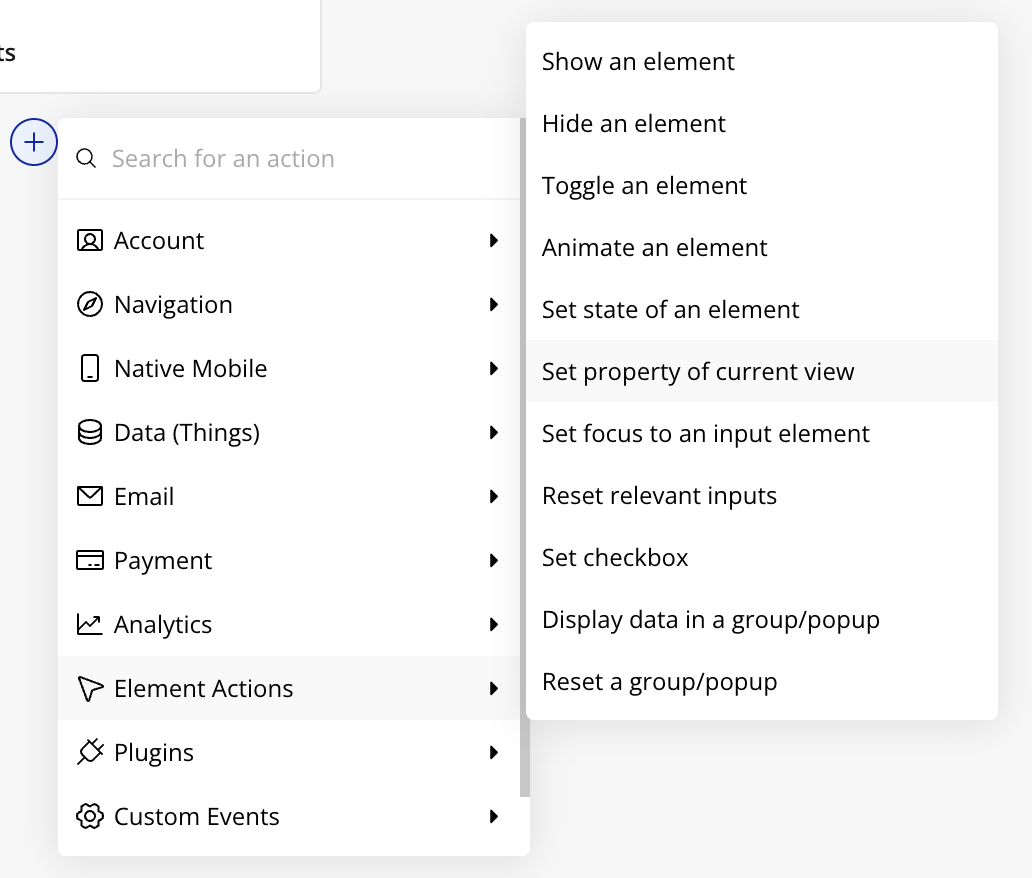Choose Show an element action
The height and width of the screenshot is (878, 1032).
tap(762, 62)
